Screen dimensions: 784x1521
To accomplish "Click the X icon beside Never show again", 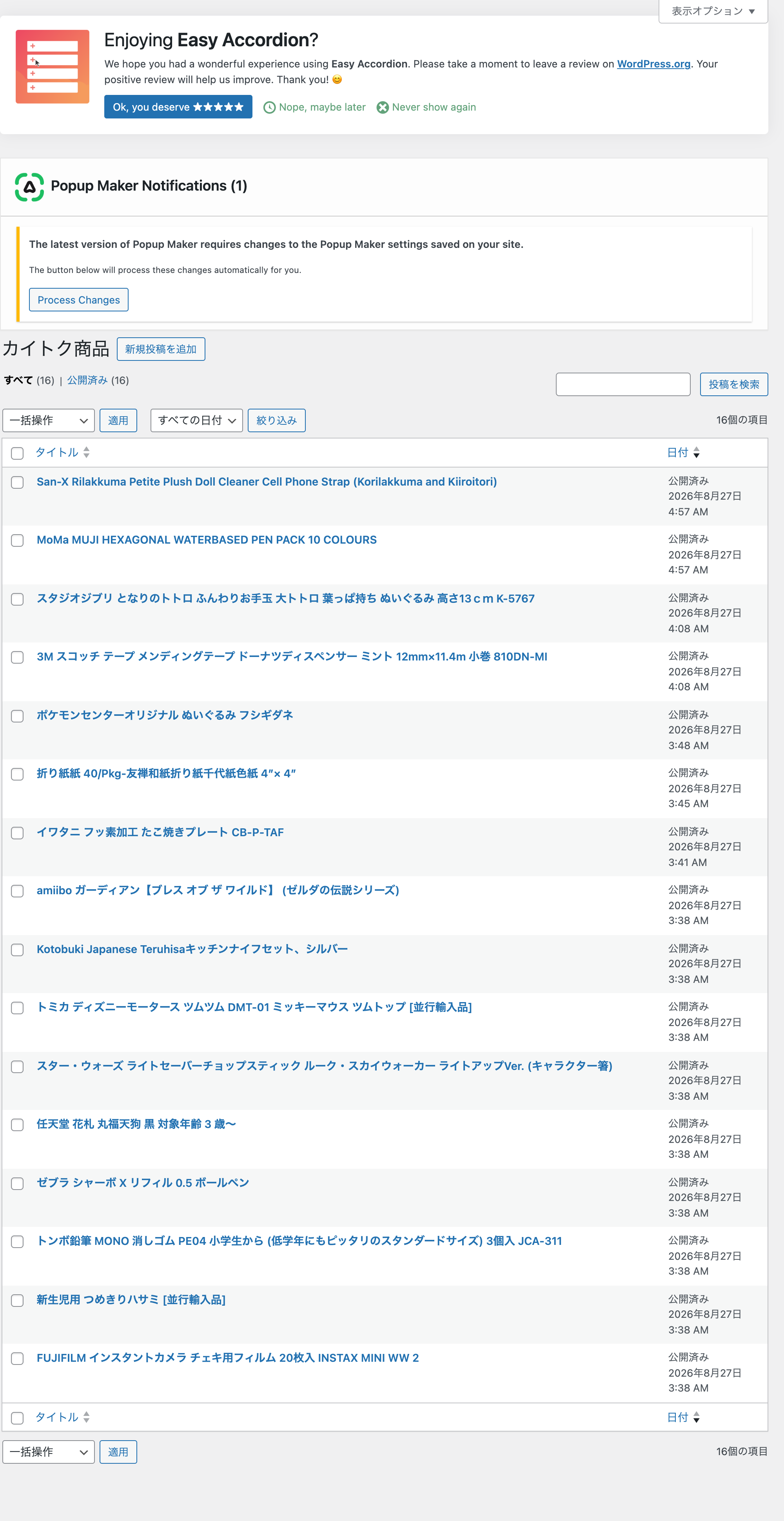I will click(383, 107).
